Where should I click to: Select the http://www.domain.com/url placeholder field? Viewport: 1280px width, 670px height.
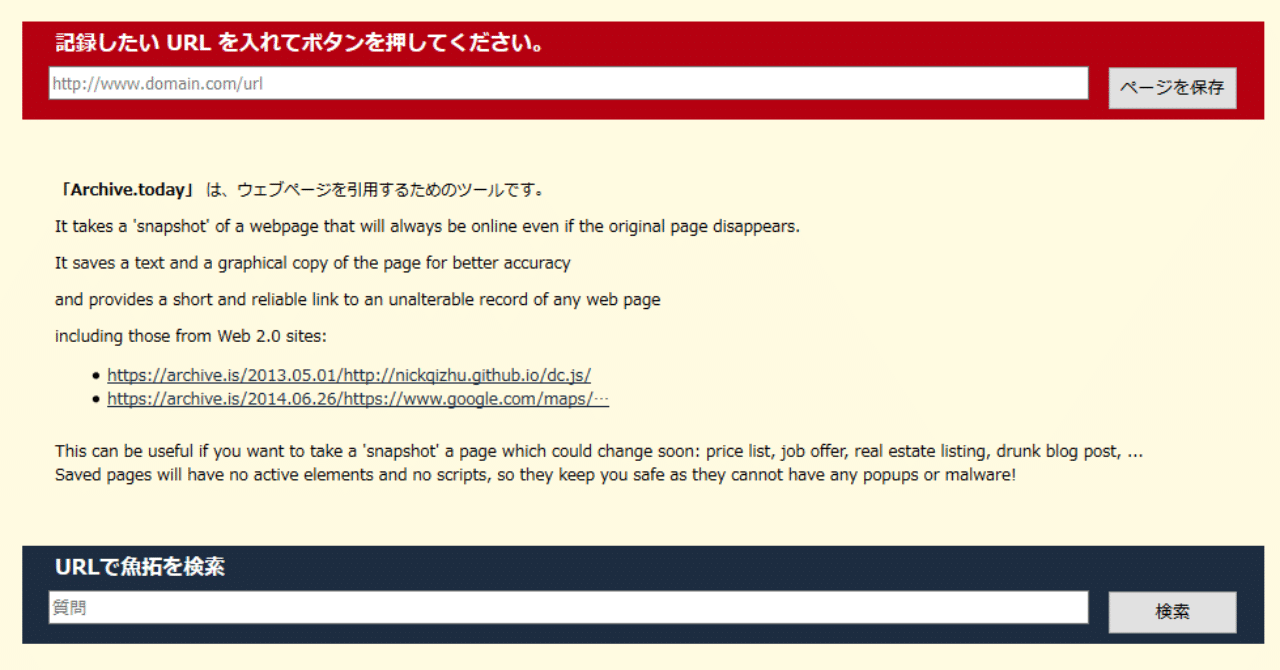(567, 83)
